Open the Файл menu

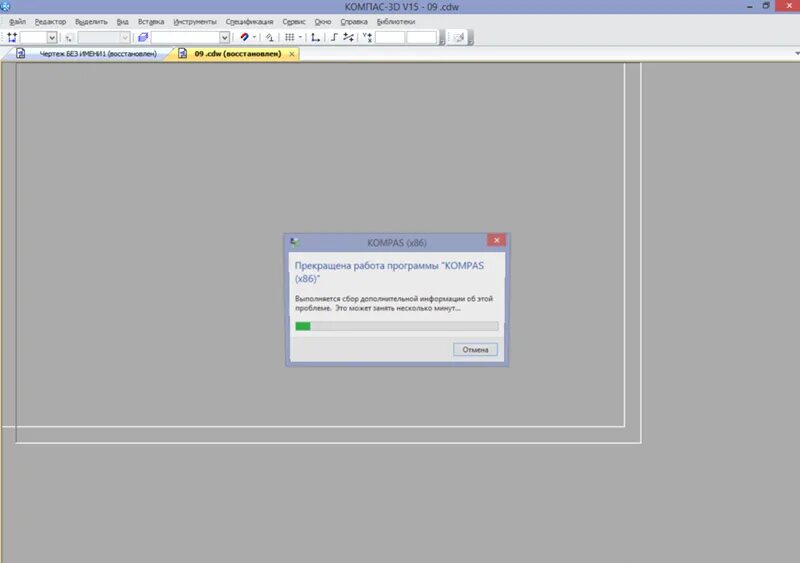coord(17,22)
